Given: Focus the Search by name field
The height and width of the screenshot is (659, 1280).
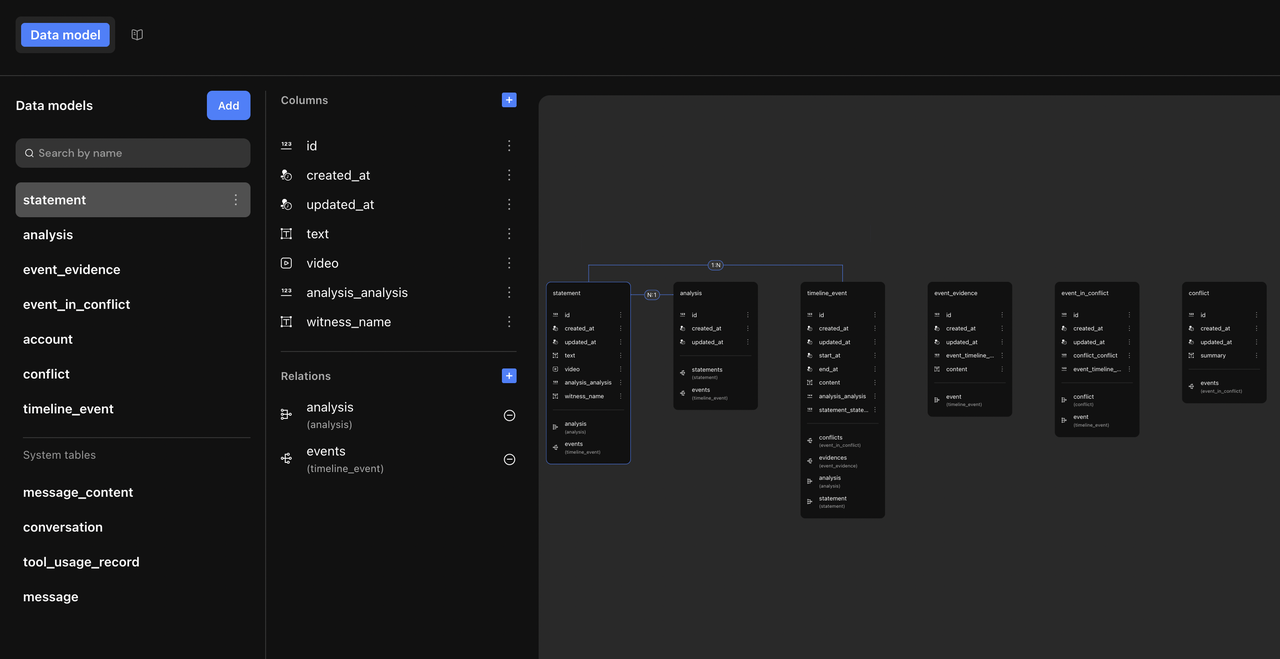Looking at the screenshot, I should 133,153.
